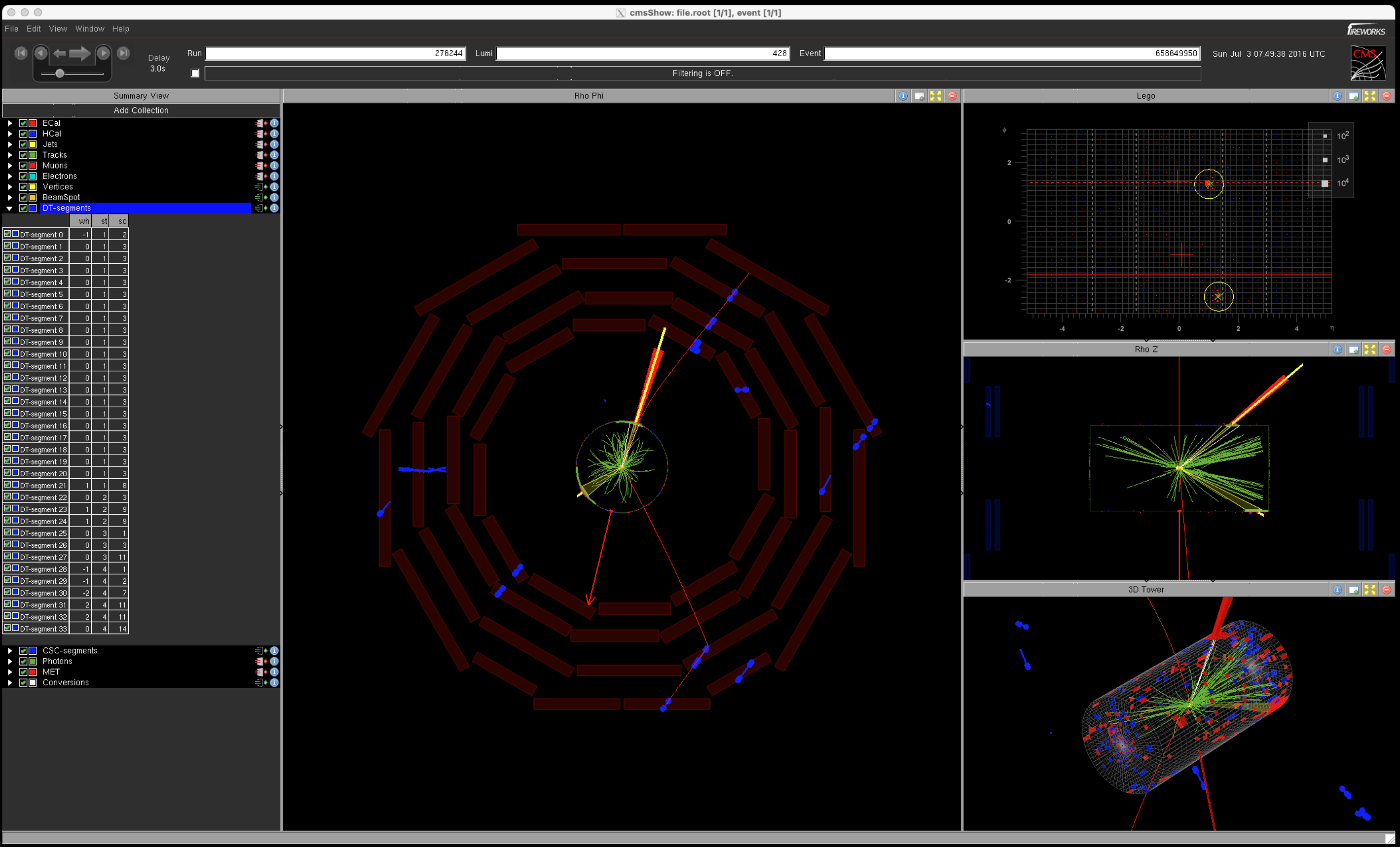Go to the next event with the big right arrow
The image size is (1400, 847).
[80, 53]
